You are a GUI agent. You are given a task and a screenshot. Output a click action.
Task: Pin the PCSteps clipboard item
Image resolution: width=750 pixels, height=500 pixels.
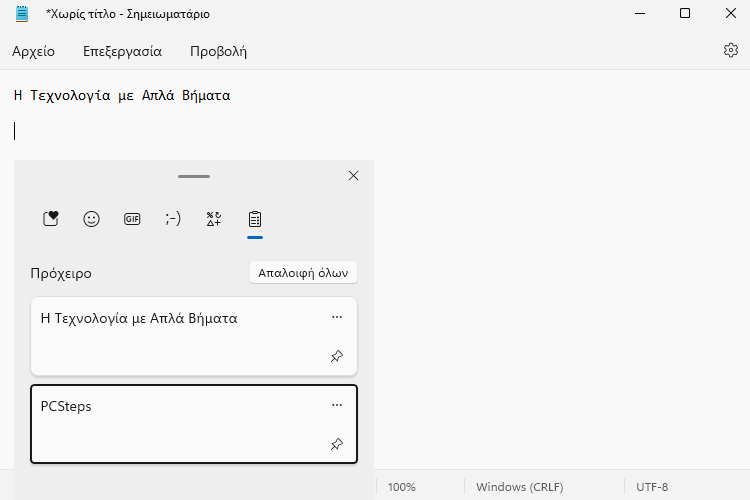(x=337, y=444)
